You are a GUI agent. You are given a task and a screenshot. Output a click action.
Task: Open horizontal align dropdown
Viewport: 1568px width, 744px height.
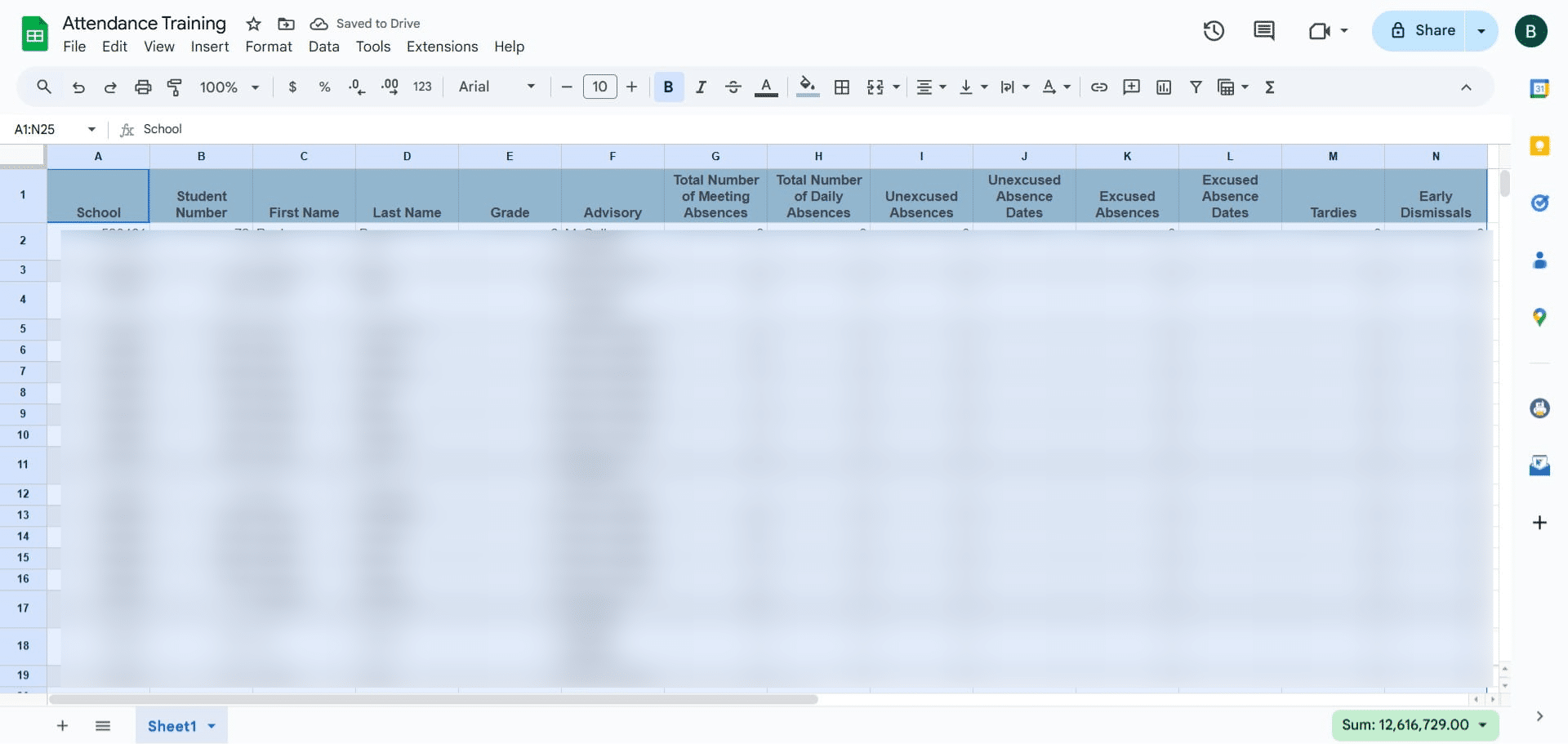point(931,87)
